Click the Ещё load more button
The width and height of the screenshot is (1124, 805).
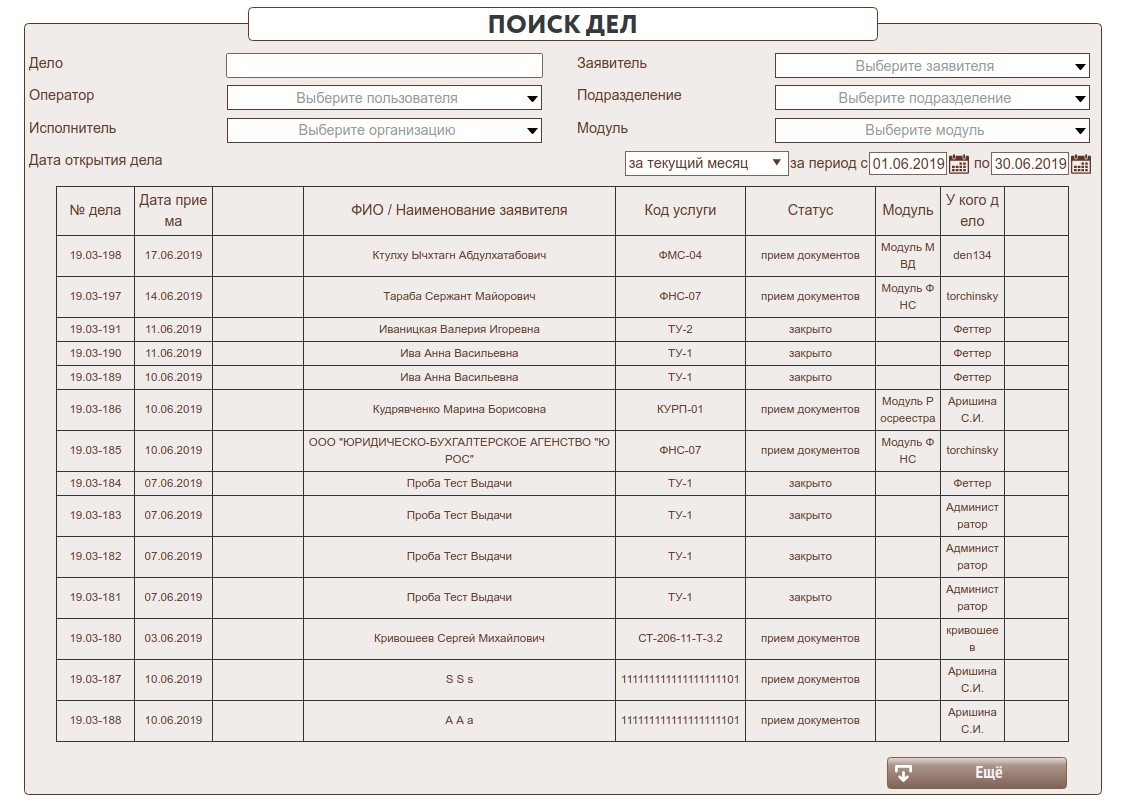(x=976, y=773)
